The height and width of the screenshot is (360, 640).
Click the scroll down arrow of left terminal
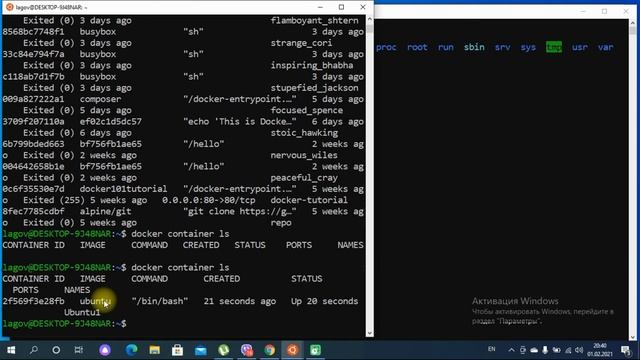tap(369, 333)
